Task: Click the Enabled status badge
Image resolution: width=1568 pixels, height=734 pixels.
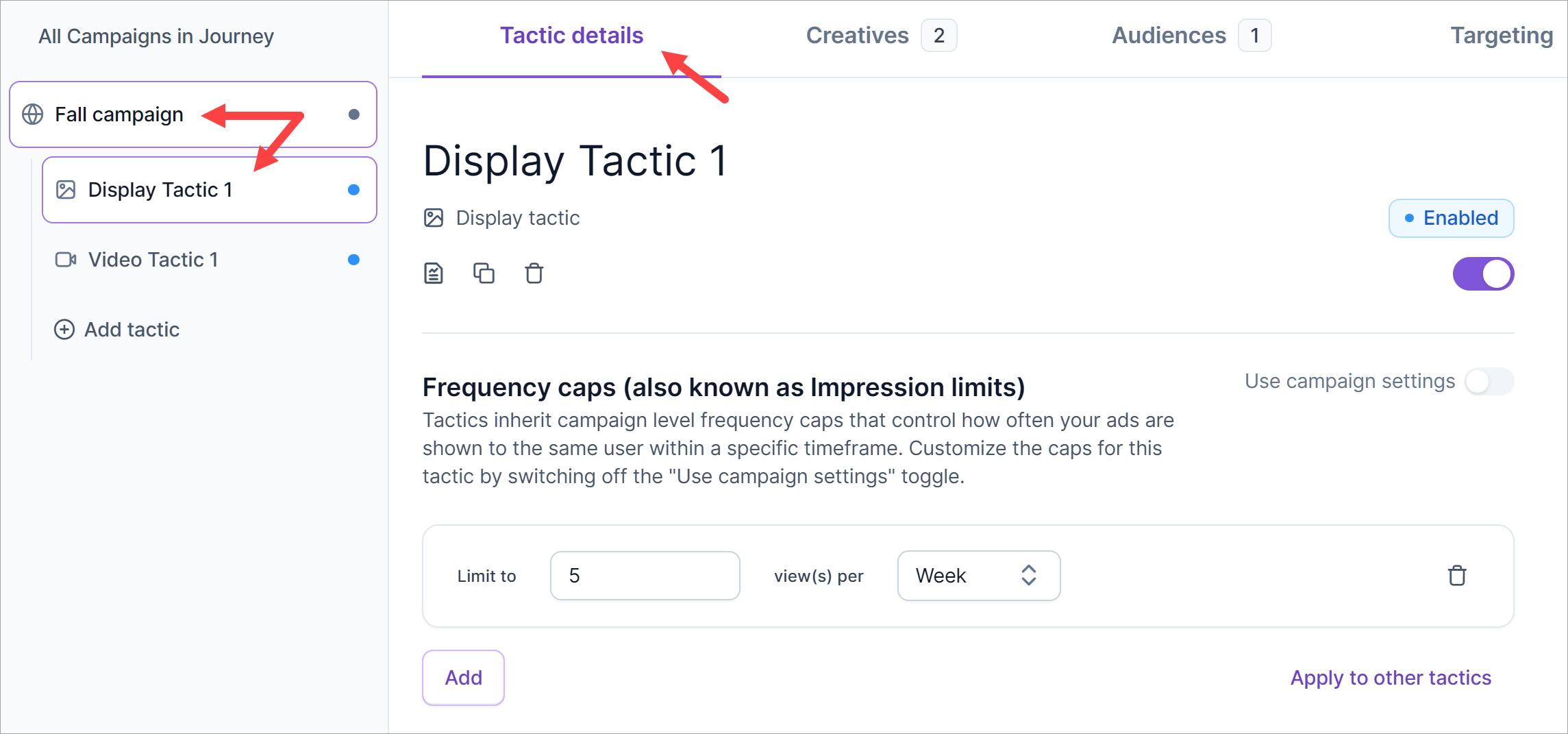Action: tap(1451, 218)
